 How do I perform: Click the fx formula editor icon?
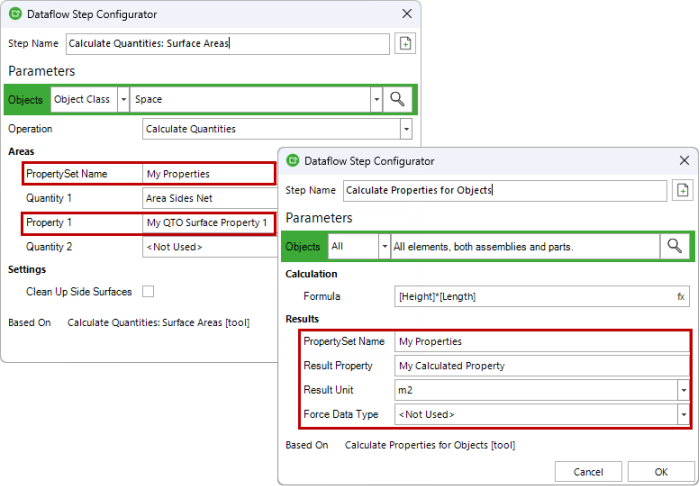pos(680,296)
